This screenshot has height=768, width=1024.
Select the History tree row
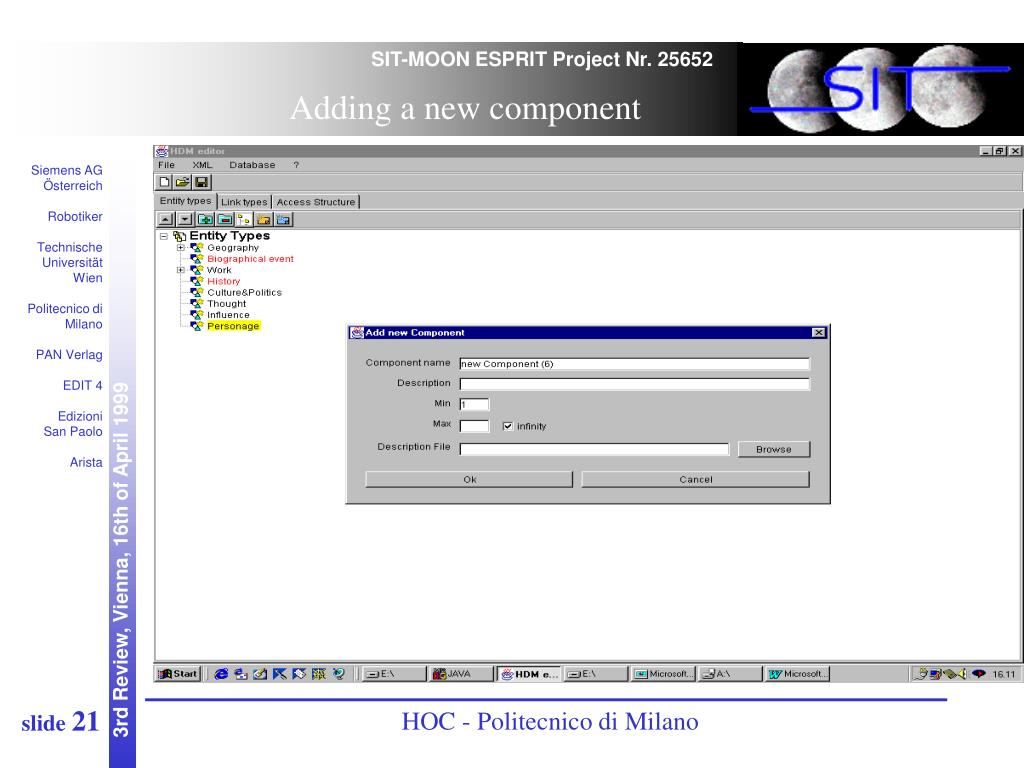[223, 281]
